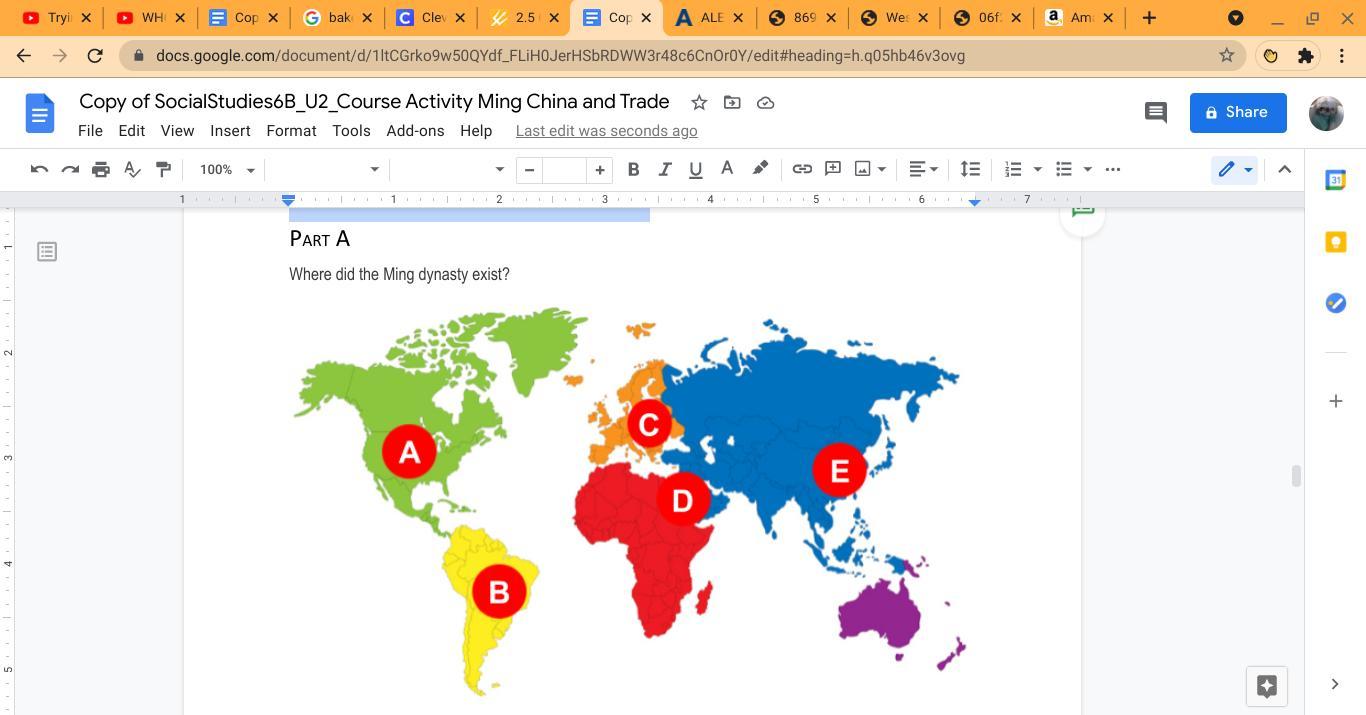Screen dimensions: 1366x715
Task: Expand bulleted list style dropdown
Action: 1087,169
